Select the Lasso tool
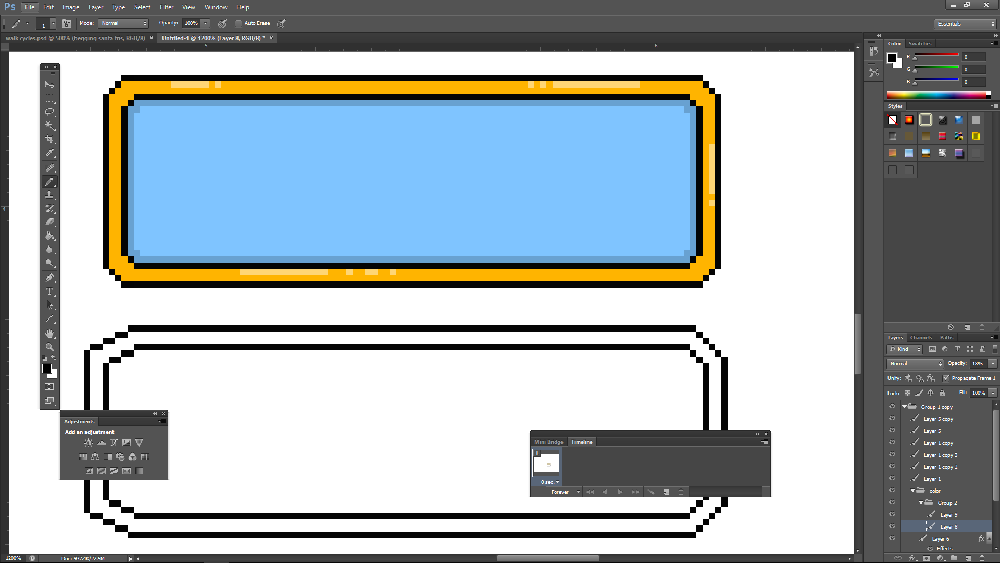The height and width of the screenshot is (563, 1000). 49,112
